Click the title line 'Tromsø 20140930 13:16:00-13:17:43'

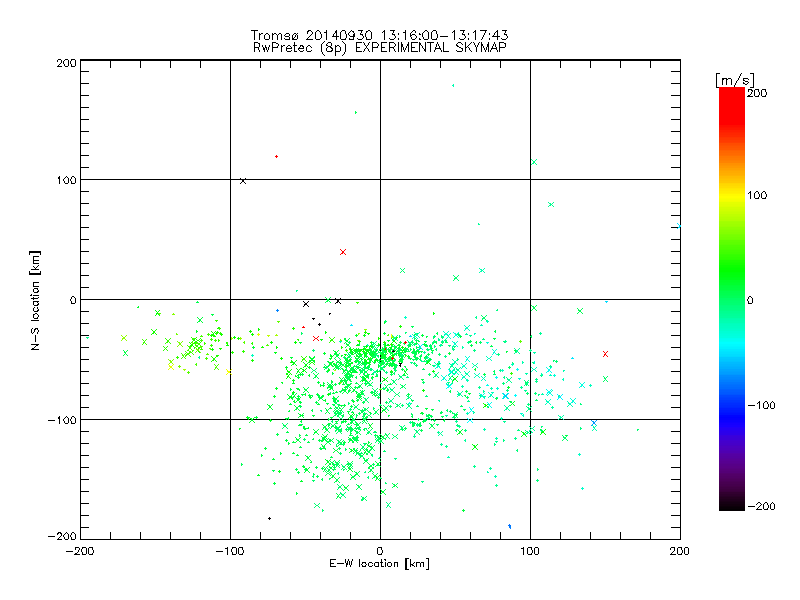380,35
